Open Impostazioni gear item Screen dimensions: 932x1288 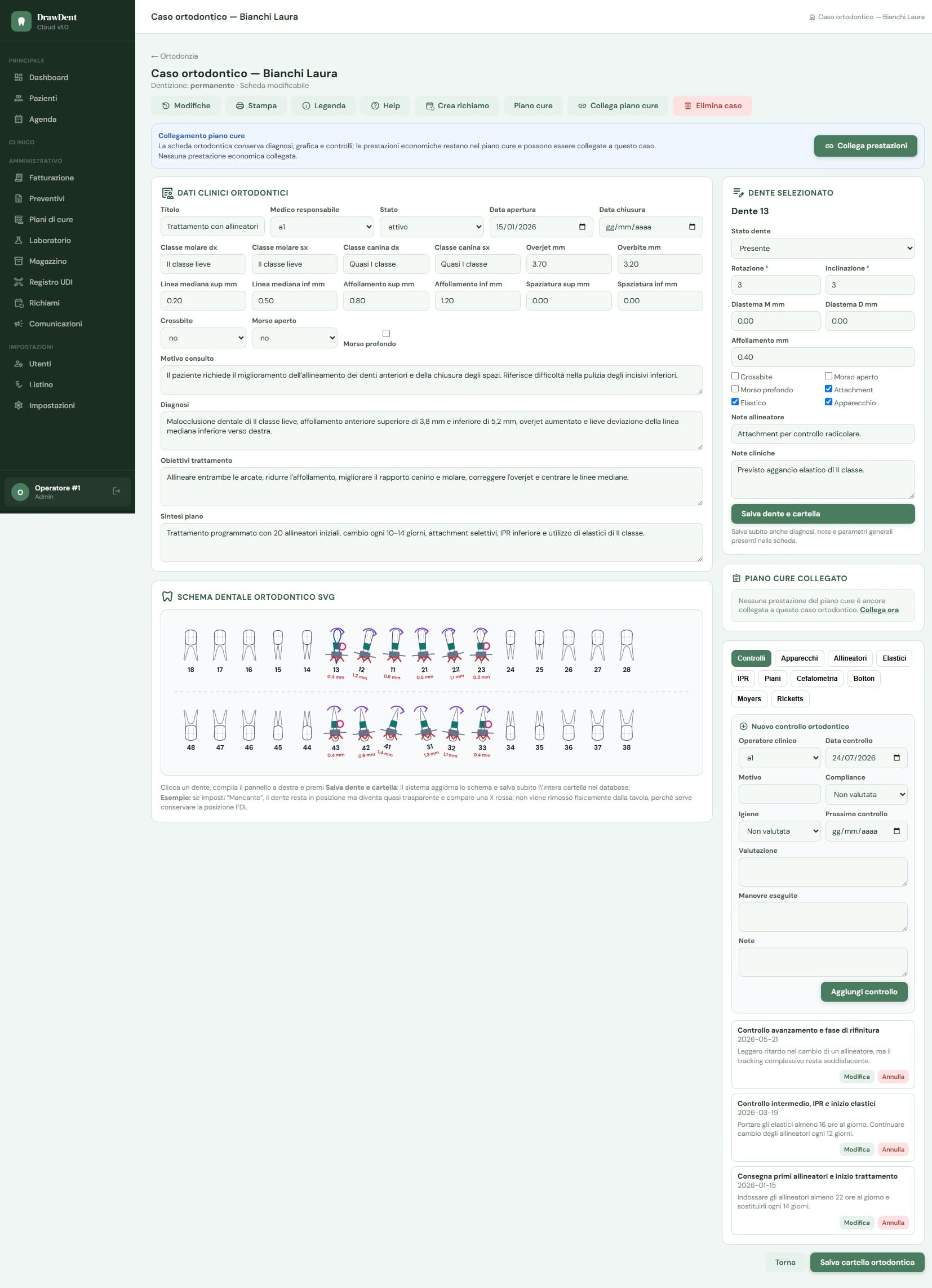pyautogui.click(x=68, y=405)
